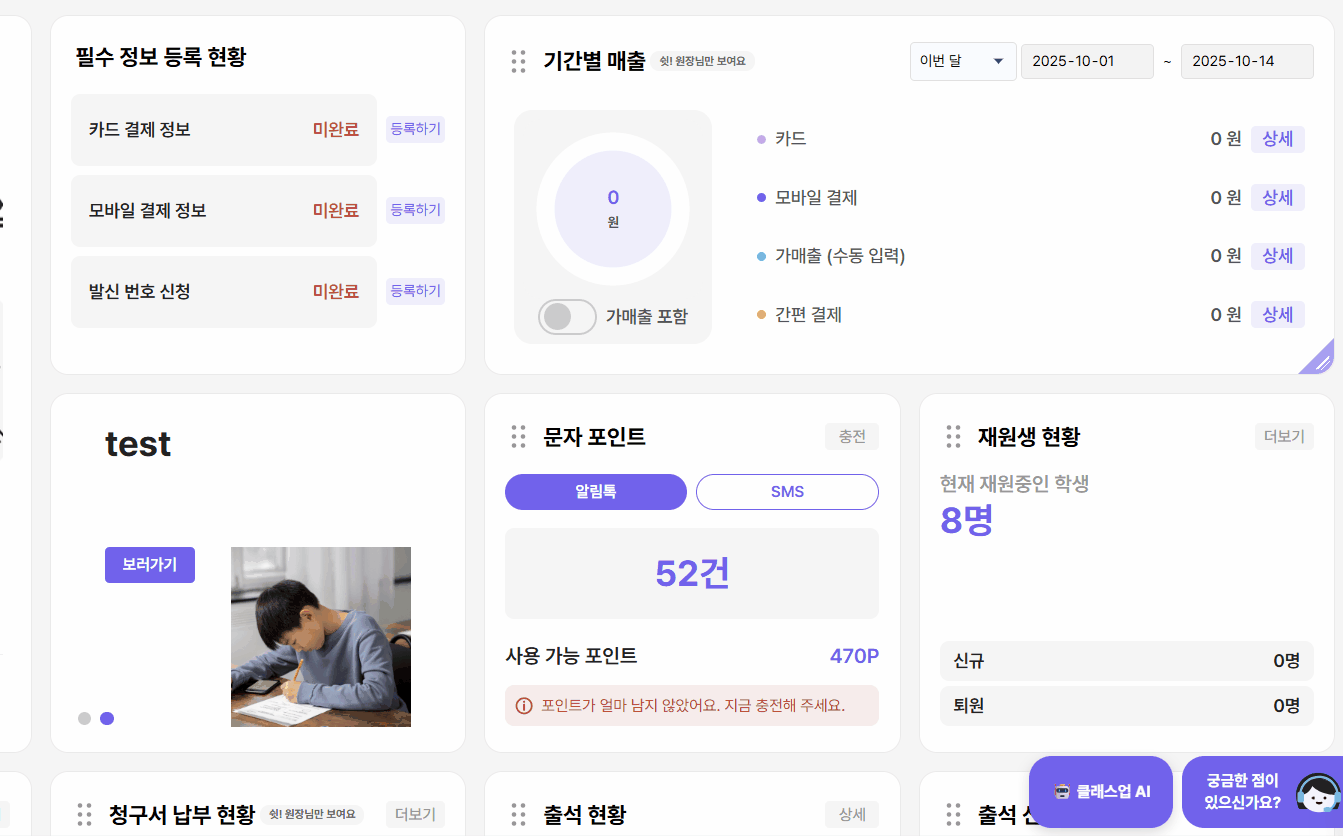Toggle the 가매출 포함 switch

point(567,317)
